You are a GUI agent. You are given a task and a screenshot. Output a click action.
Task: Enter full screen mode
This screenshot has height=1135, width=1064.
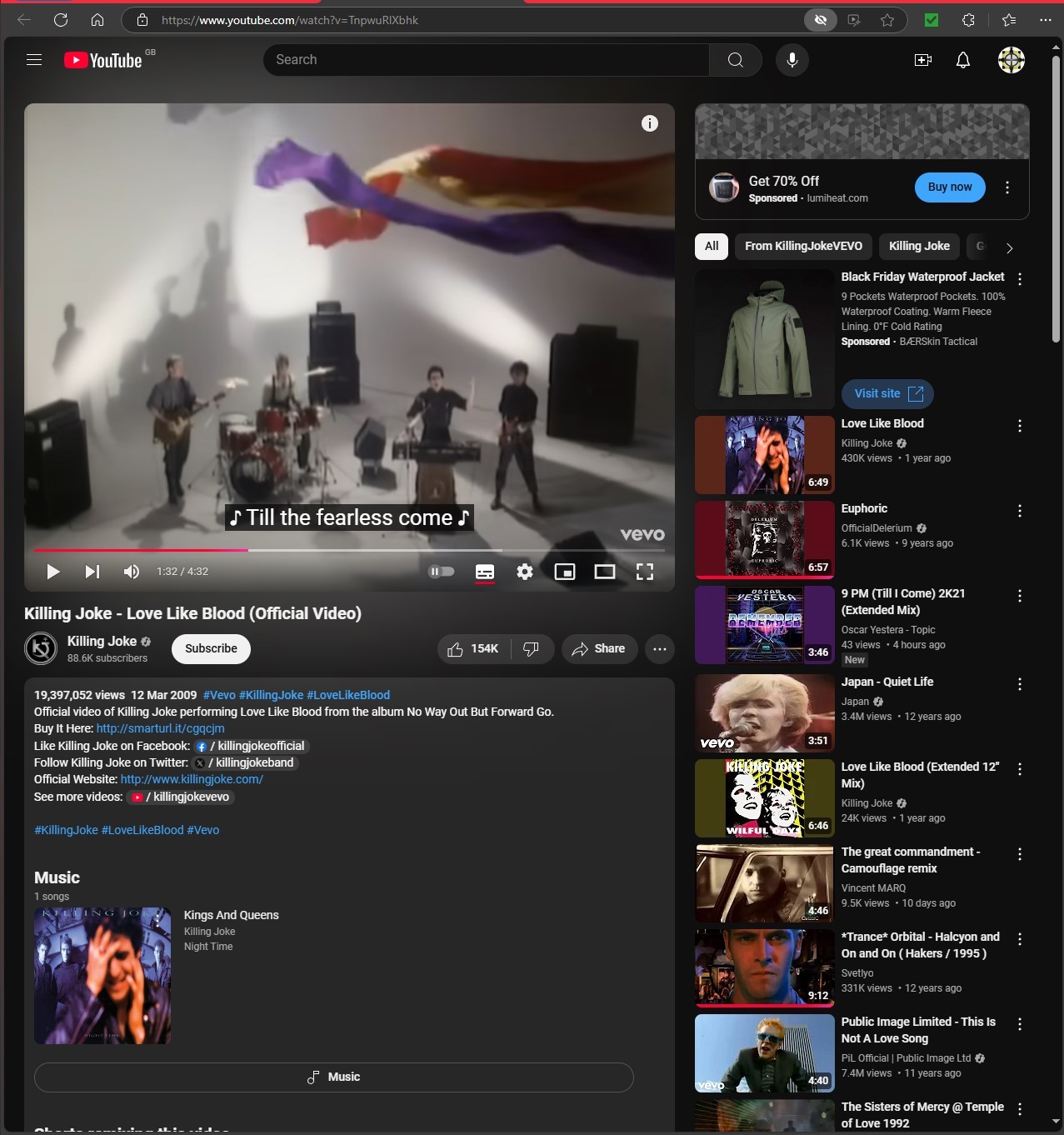[x=645, y=572]
